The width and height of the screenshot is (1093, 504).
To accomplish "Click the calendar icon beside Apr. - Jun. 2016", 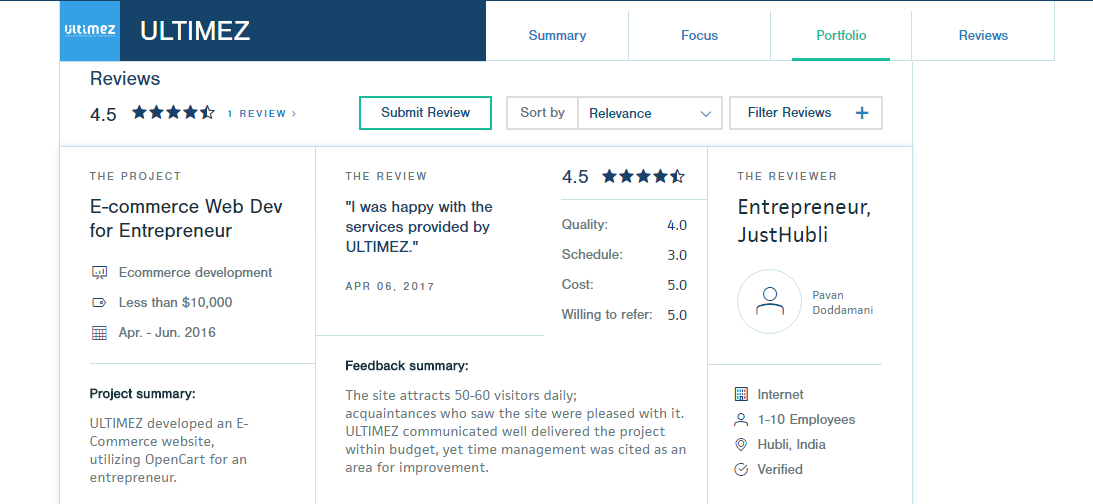I will coord(100,333).
